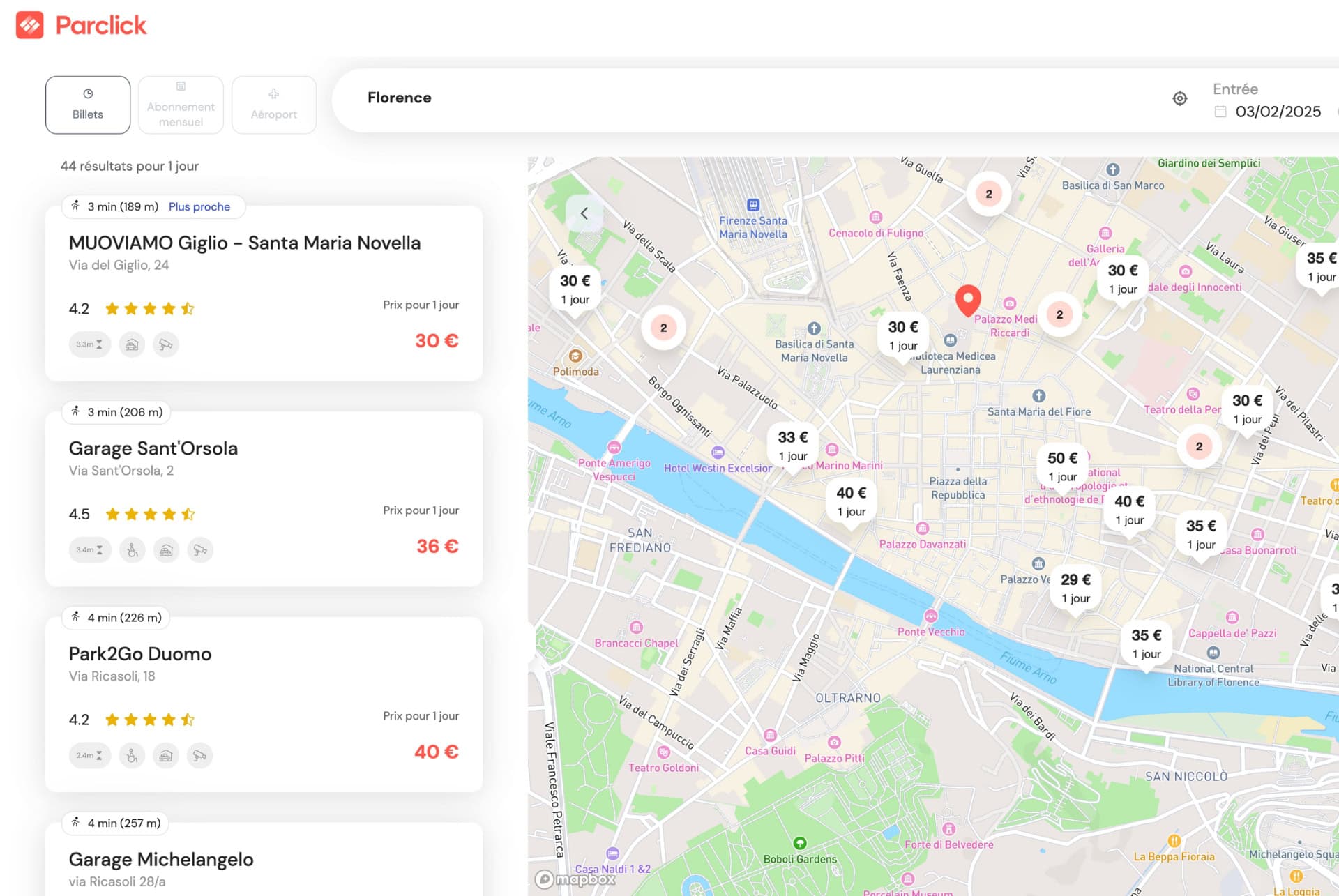Image resolution: width=1339 pixels, height=896 pixels.
Task: Click the accessibility icon on Garage Sant'Orsola
Action: click(x=132, y=550)
